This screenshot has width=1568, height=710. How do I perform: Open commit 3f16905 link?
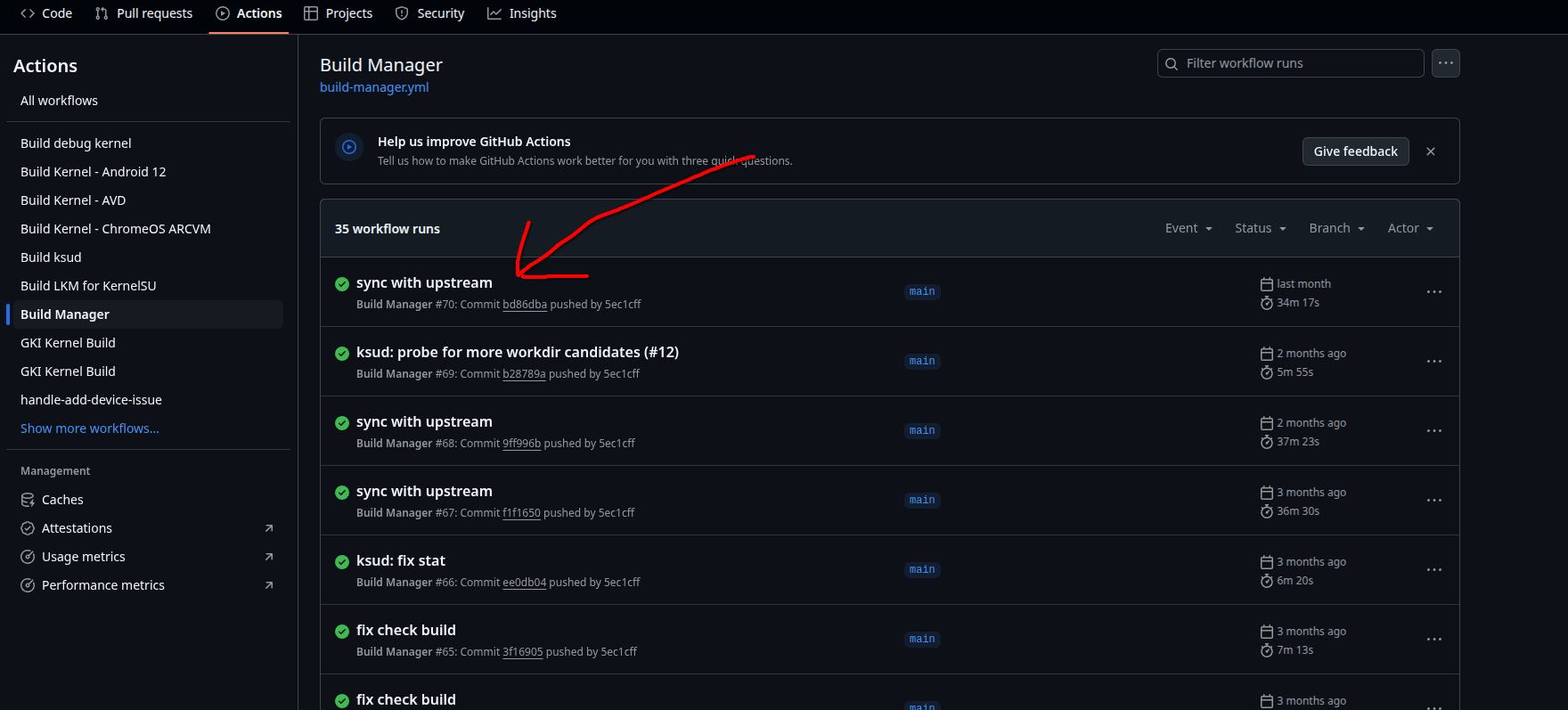pos(522,652)
